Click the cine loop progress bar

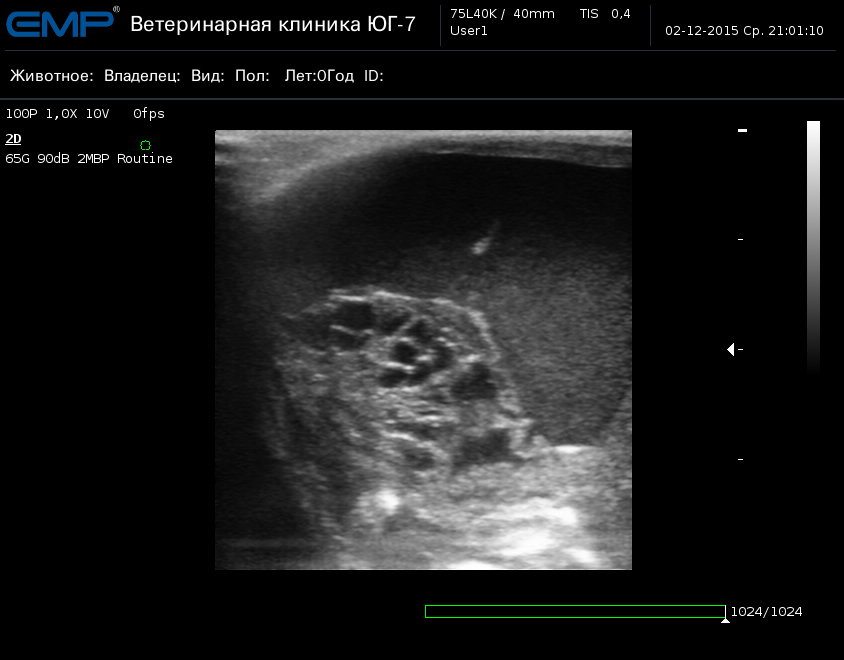574,611
